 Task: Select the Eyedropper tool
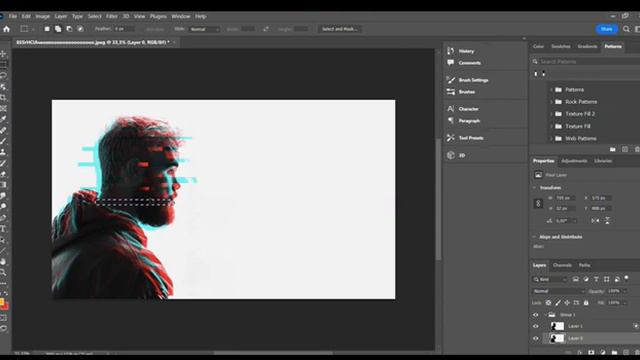coord(3,119)
